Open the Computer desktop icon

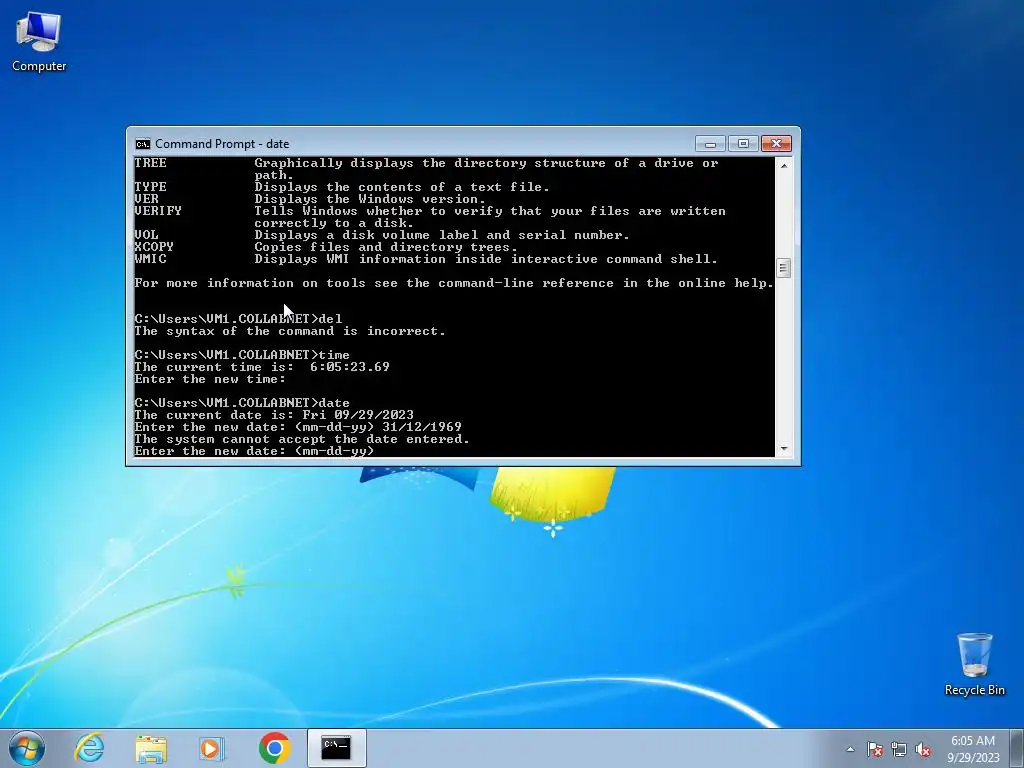point(39,42)
